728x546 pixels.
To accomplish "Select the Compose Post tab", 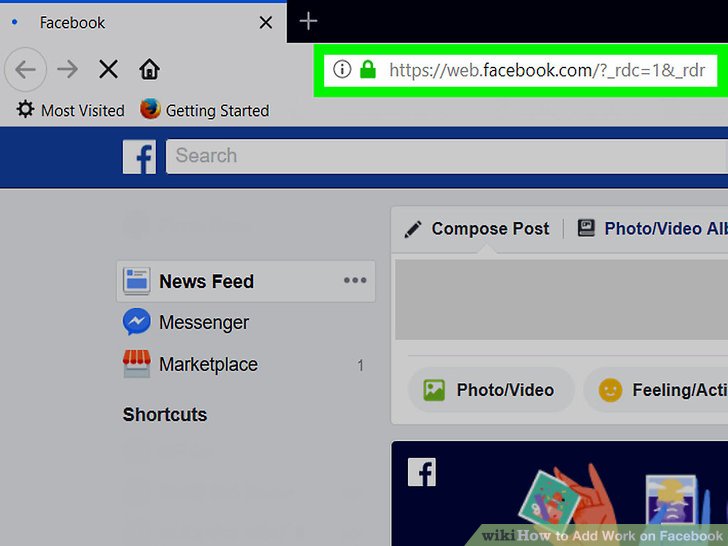I will coord(477,229).
